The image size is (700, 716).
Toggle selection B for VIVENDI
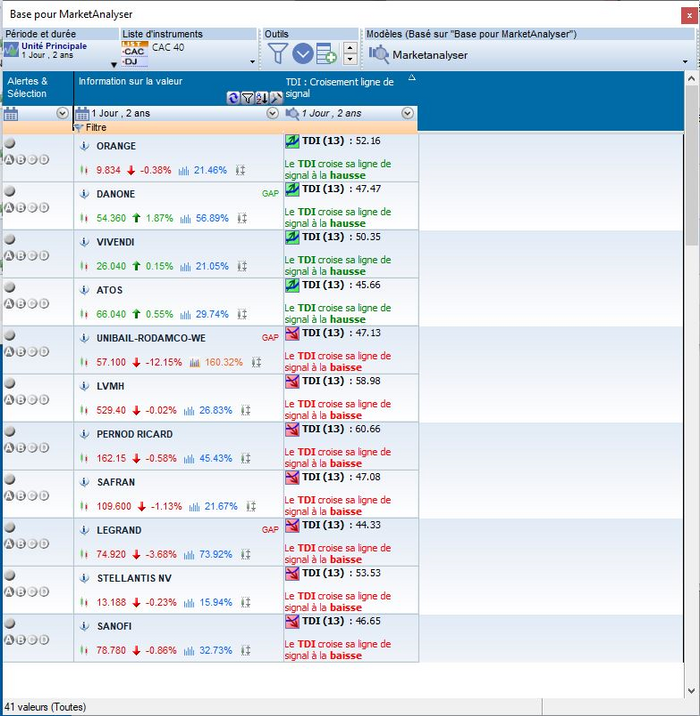(21, 256)
